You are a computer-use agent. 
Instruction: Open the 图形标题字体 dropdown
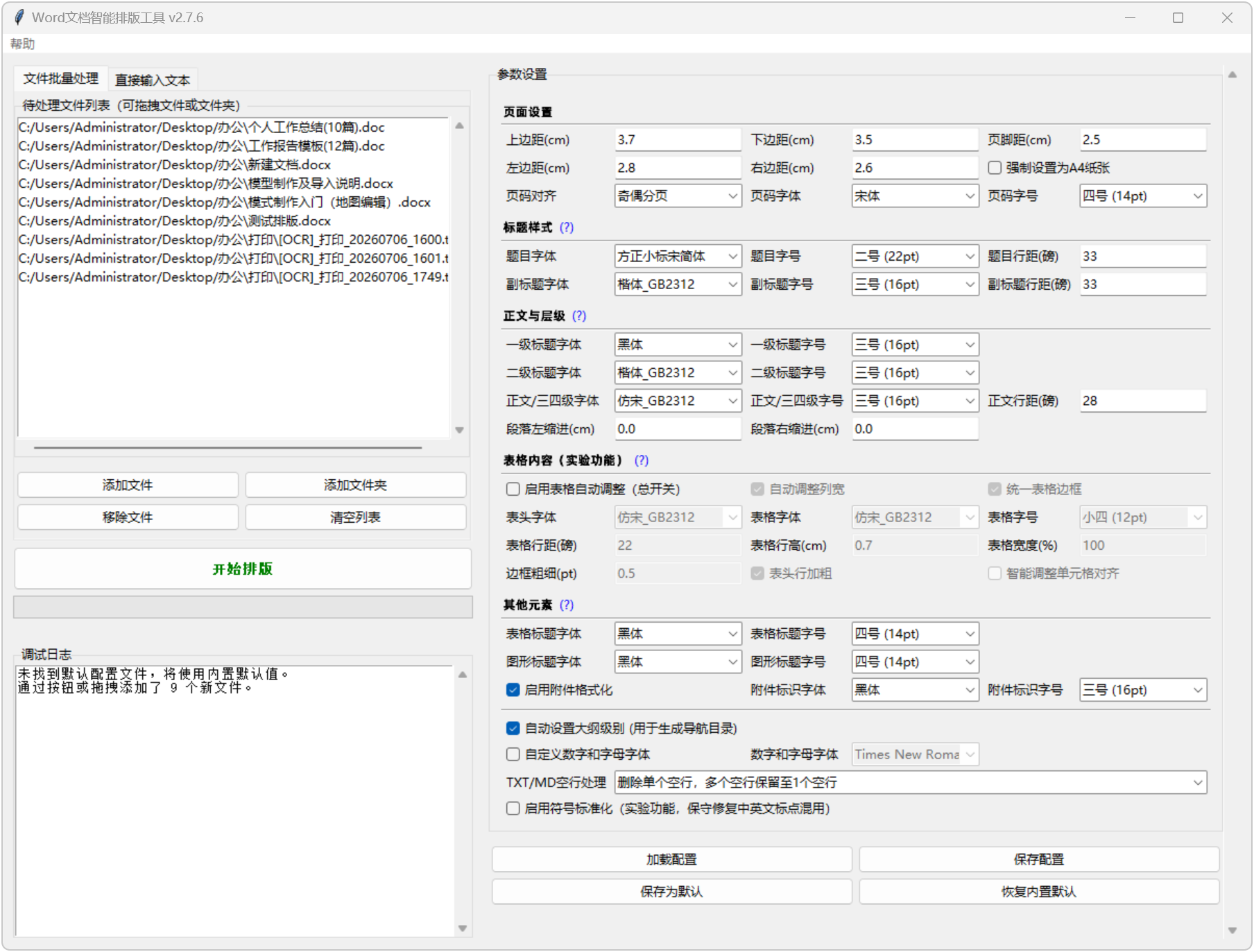coord(678,662)
